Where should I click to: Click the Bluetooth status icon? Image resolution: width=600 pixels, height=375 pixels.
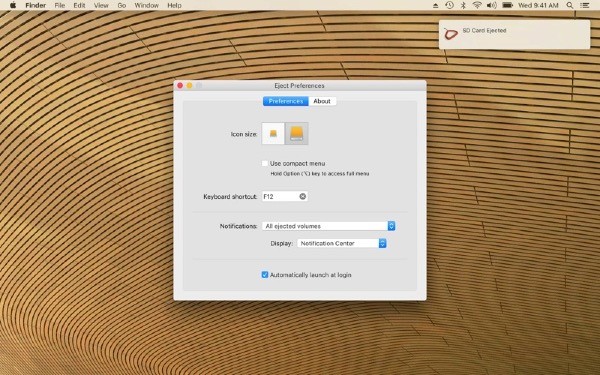tap(463, 5)
